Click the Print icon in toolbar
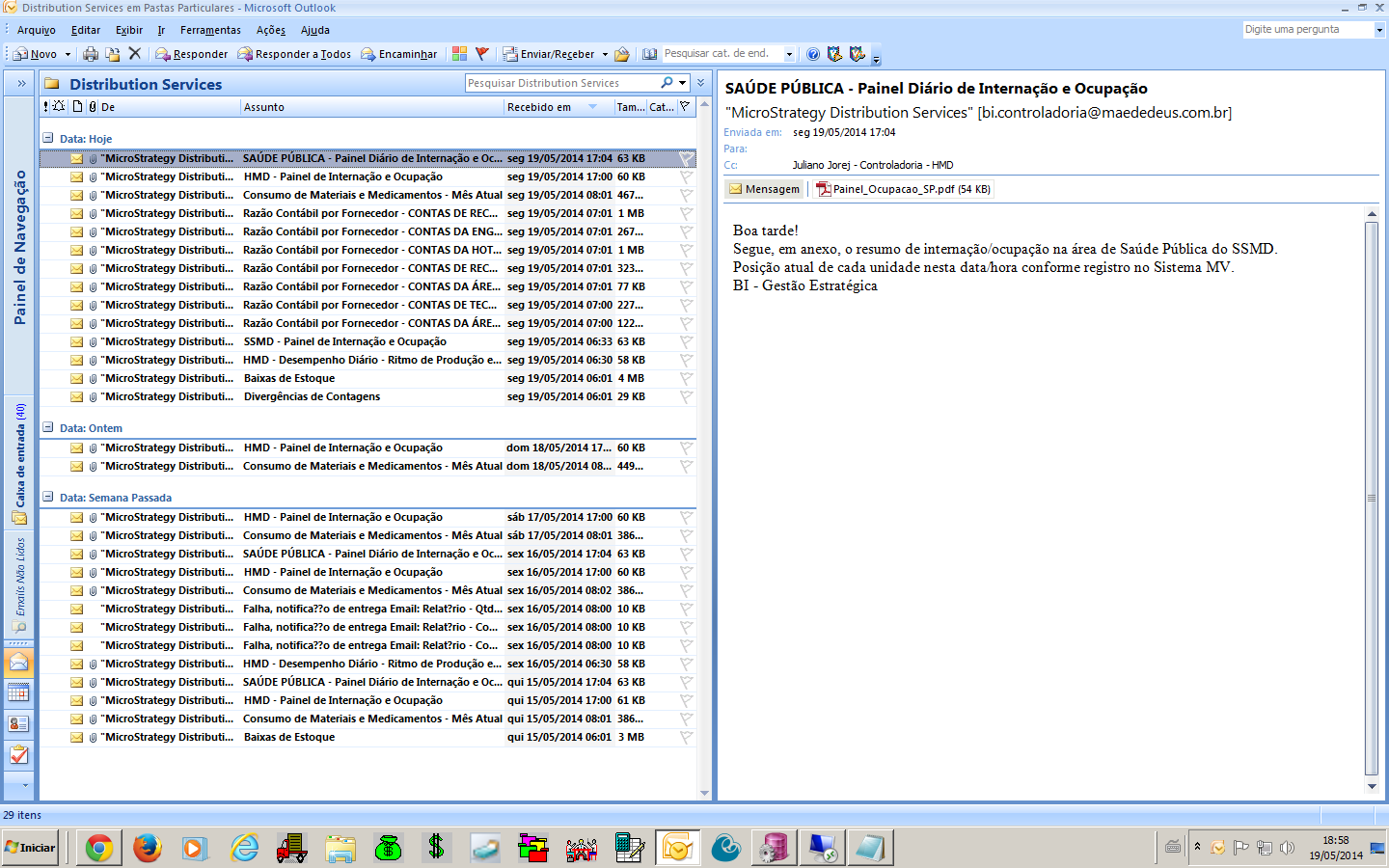 91,54
